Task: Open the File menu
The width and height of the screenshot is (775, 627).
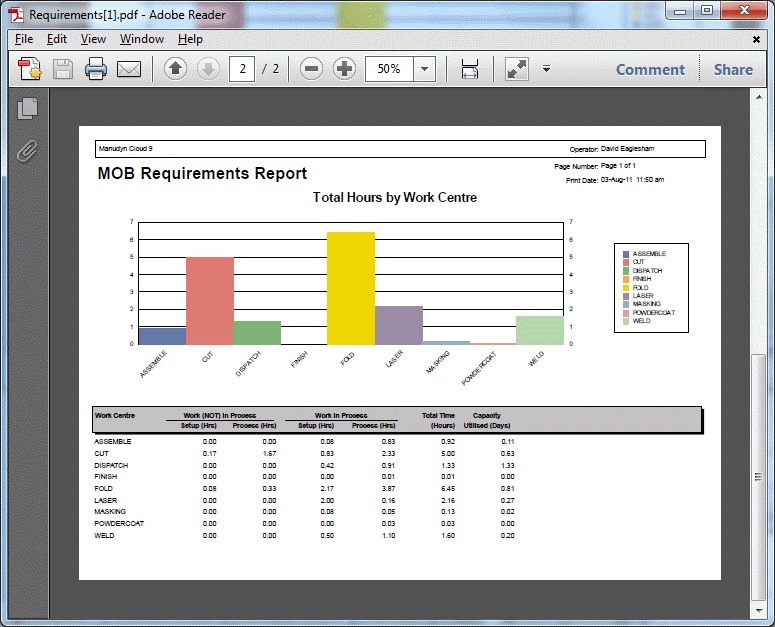Action: click(24, 39)
